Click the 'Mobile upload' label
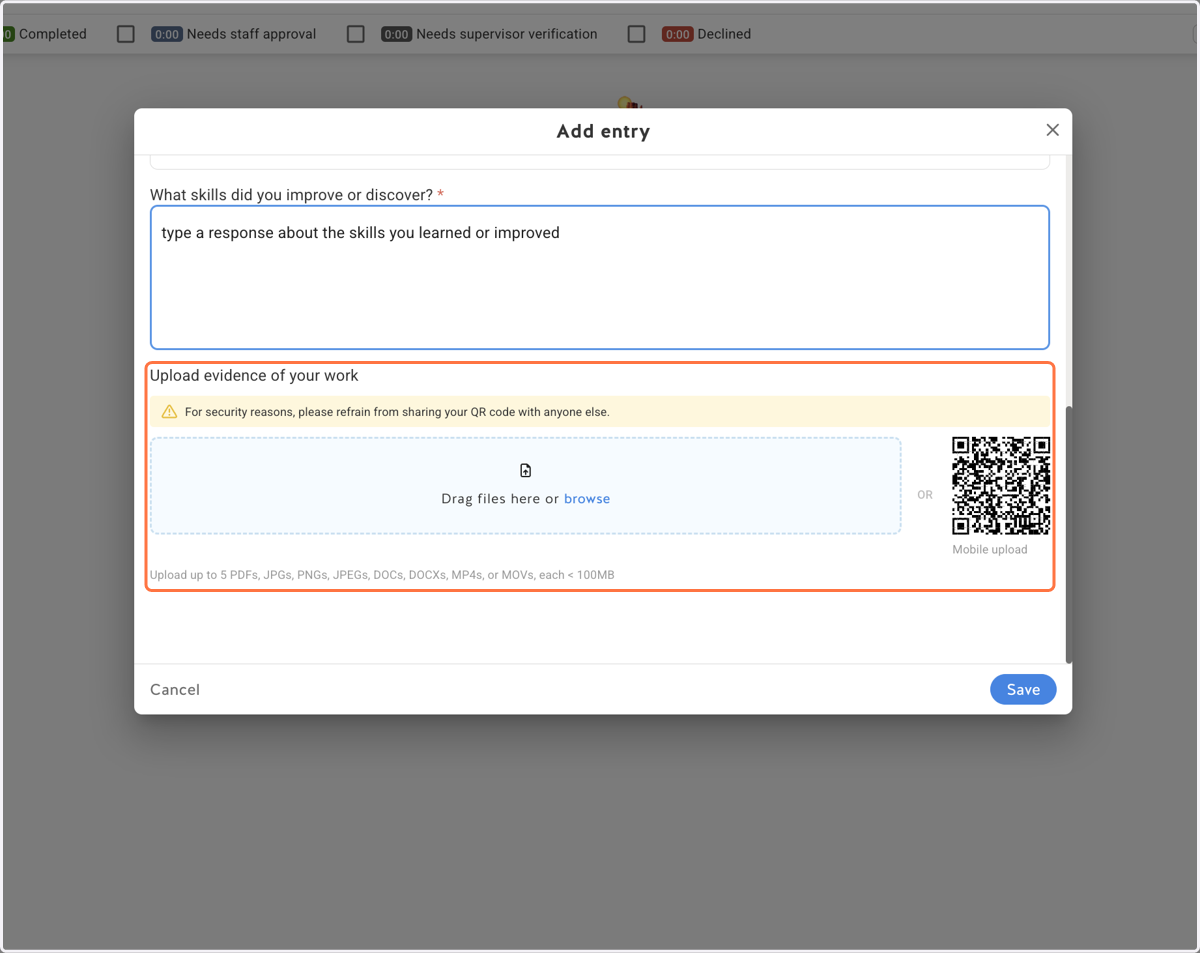Viewport: 1200px width, 953px height. (x=990, y=549)
